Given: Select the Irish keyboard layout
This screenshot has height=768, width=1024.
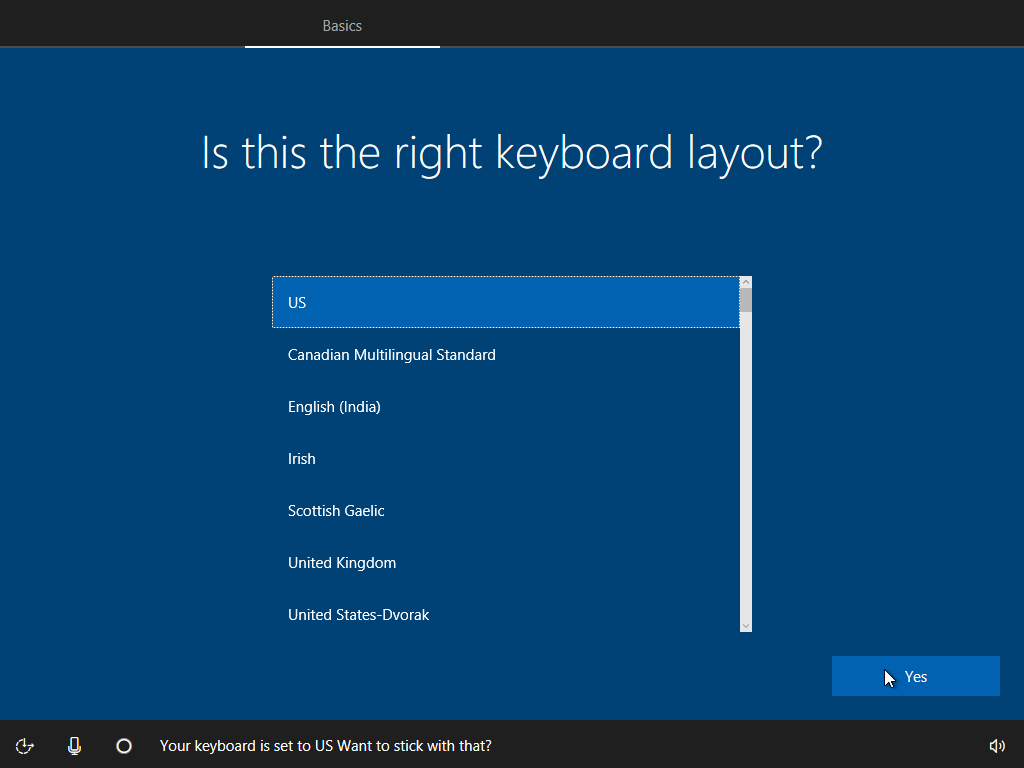Looking at the screenshot, I should point(506,458).
